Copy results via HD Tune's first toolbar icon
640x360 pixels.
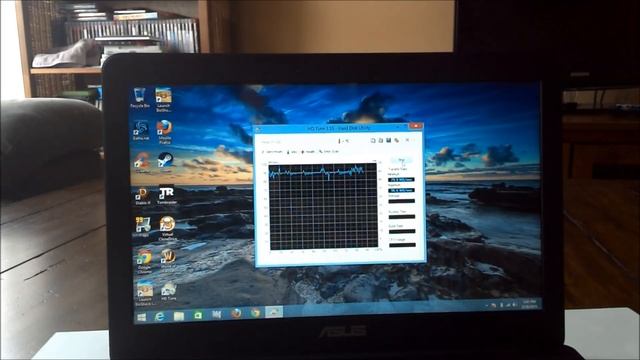click(373, 140)
